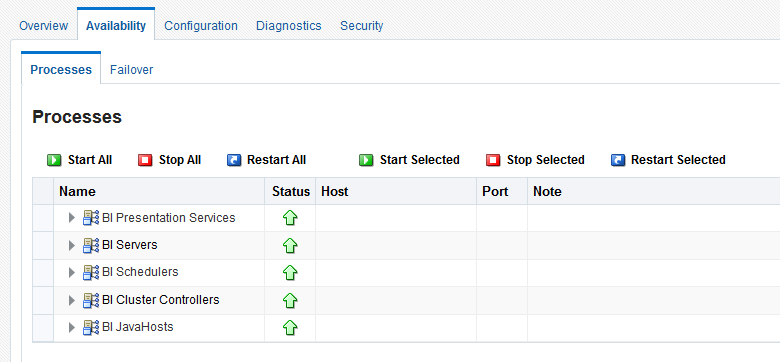Expand the BI JavaHosts row
Screen dimensions: 780x362
(72, 327)
